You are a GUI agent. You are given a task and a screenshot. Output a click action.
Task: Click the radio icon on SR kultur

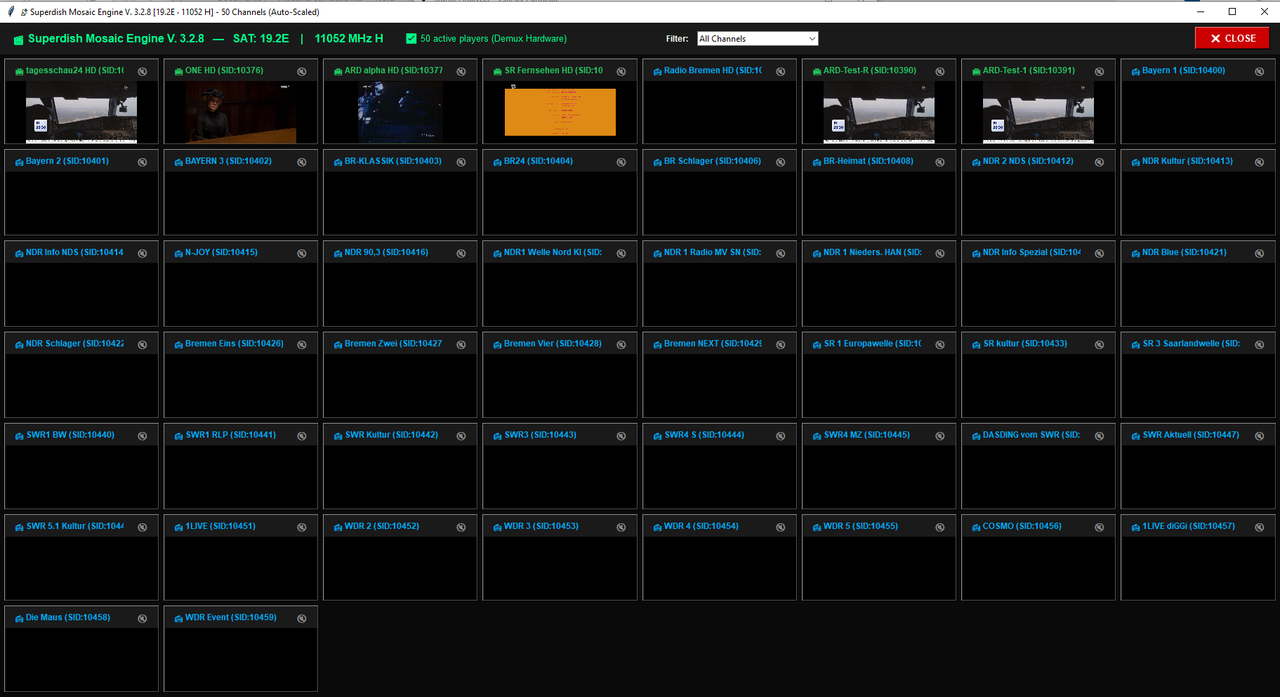tap(976, 344)
